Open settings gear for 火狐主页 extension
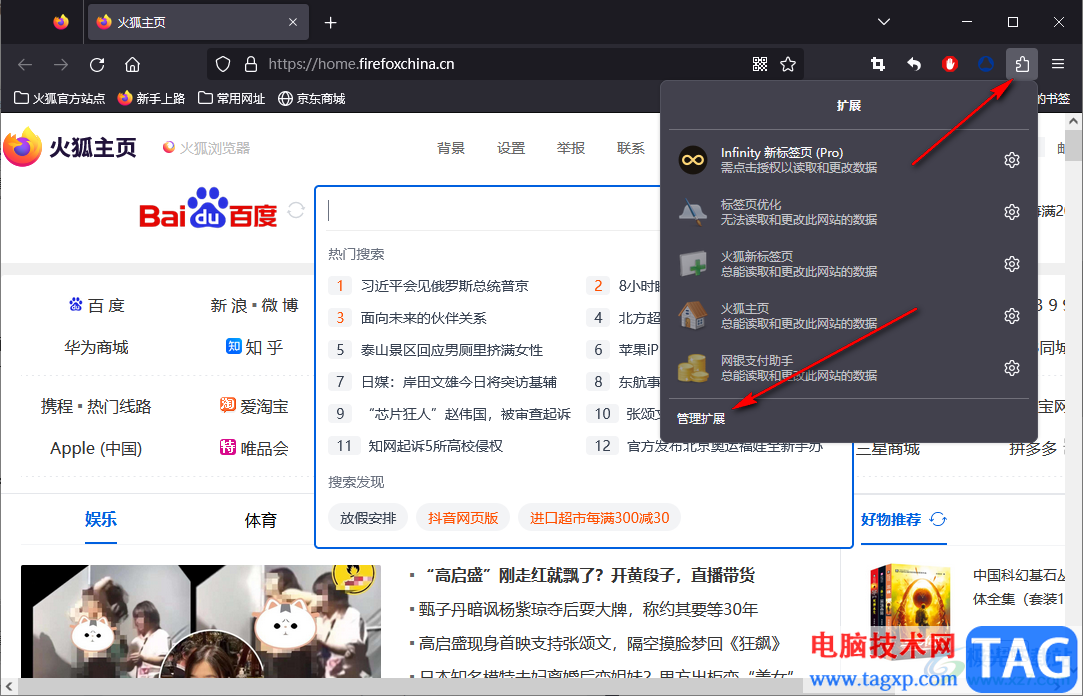1083x696 pixels. [1012, 316]
